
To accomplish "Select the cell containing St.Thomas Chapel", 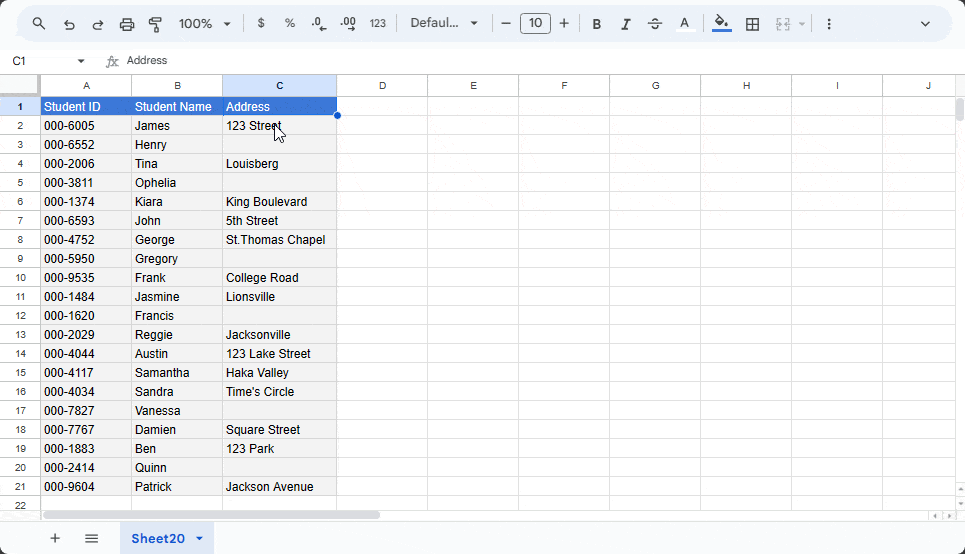I will pos(279,239).
